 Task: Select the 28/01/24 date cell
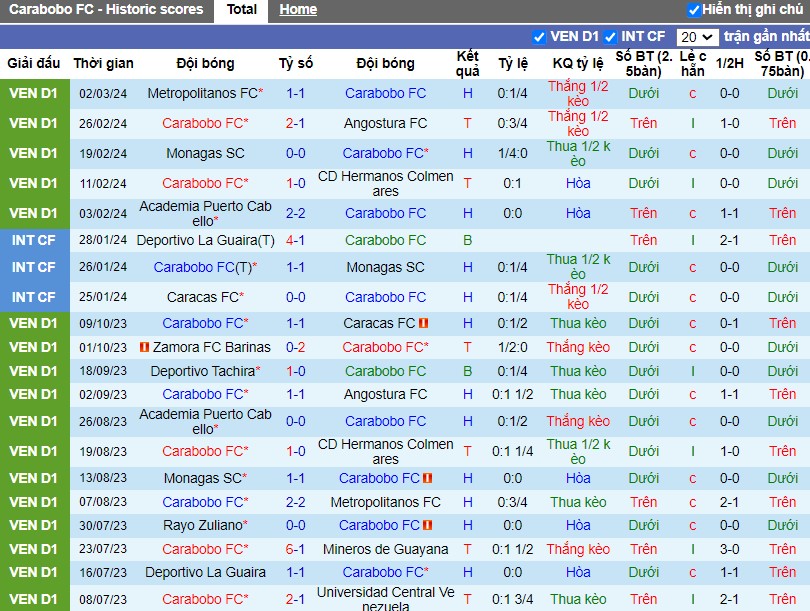[x=103, y=240]
